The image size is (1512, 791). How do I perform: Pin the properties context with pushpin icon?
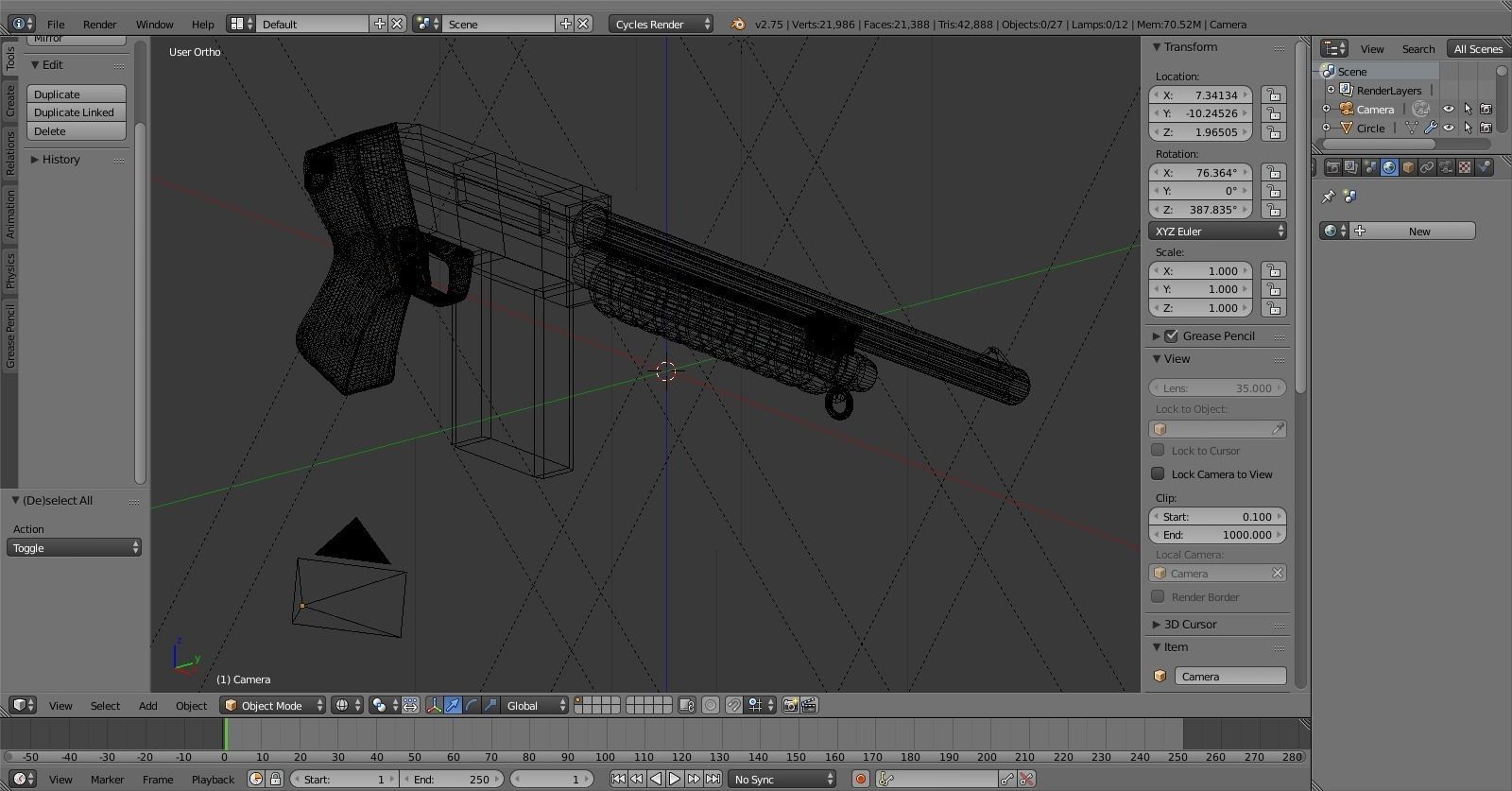[x=1328, y=197]
